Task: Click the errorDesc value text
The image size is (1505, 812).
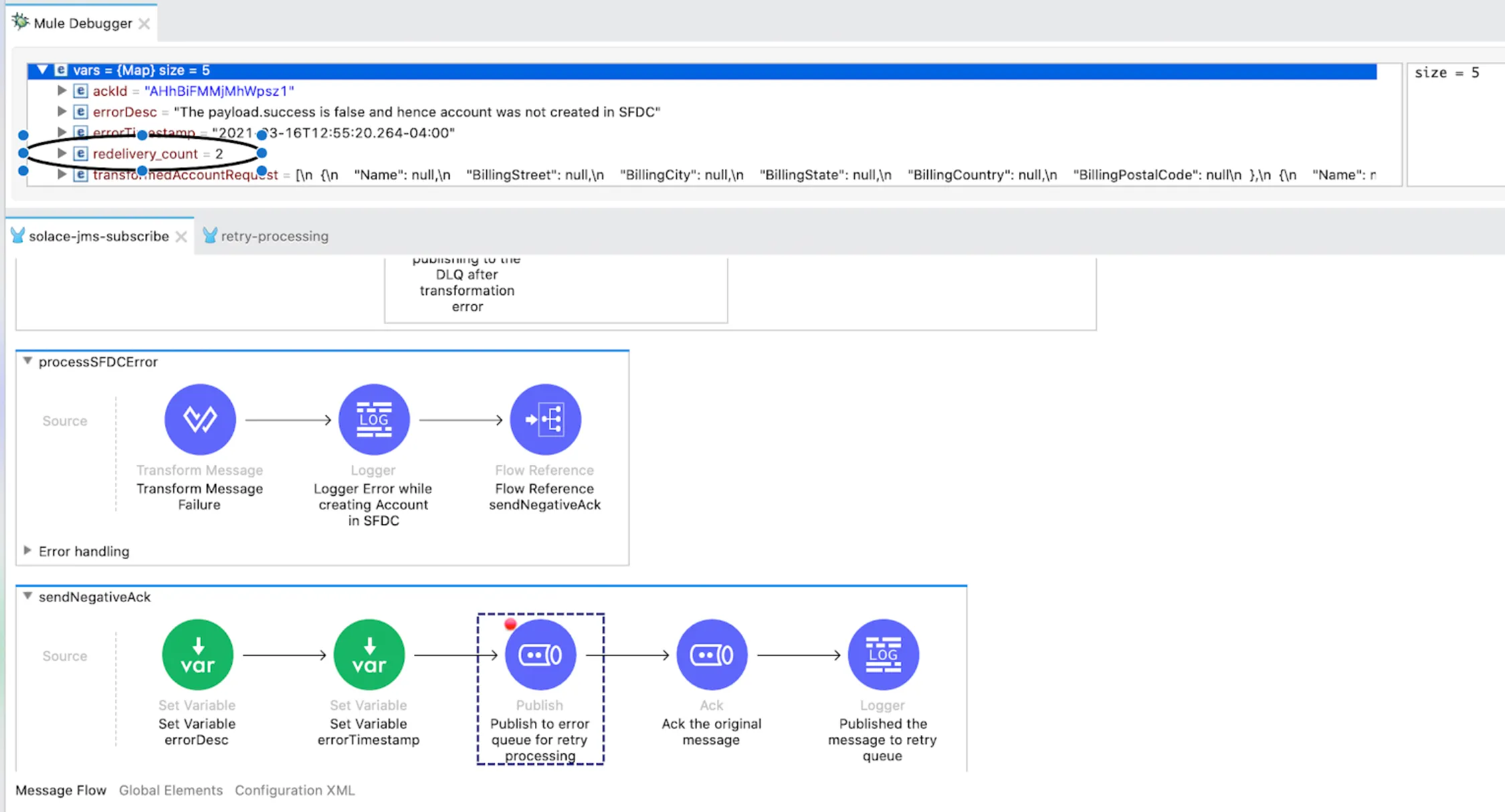Action: pyautogui.click(x=417, y=112)
